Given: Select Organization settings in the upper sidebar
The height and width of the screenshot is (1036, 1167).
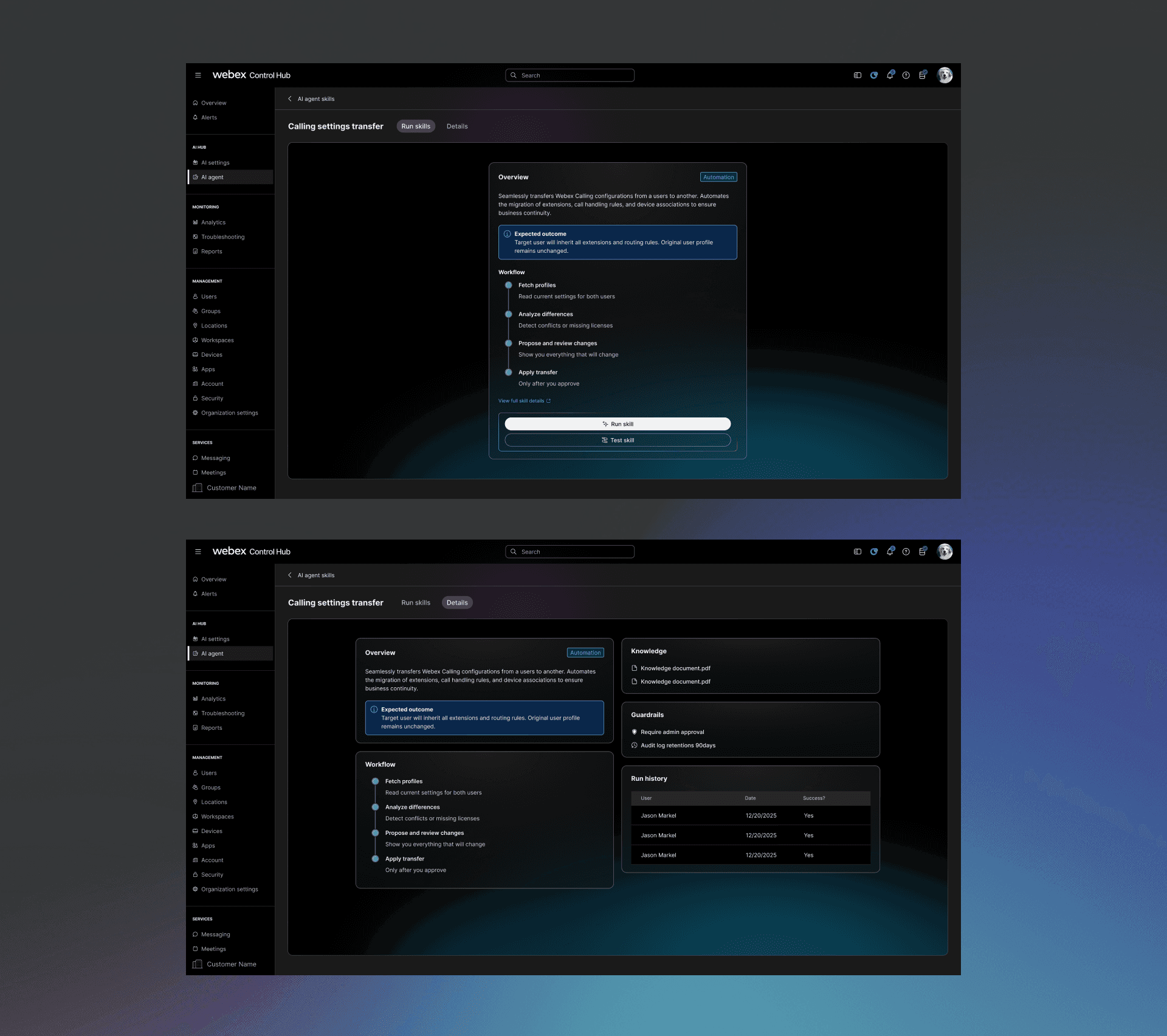Looking at the screenshot, I should (229, 413).
